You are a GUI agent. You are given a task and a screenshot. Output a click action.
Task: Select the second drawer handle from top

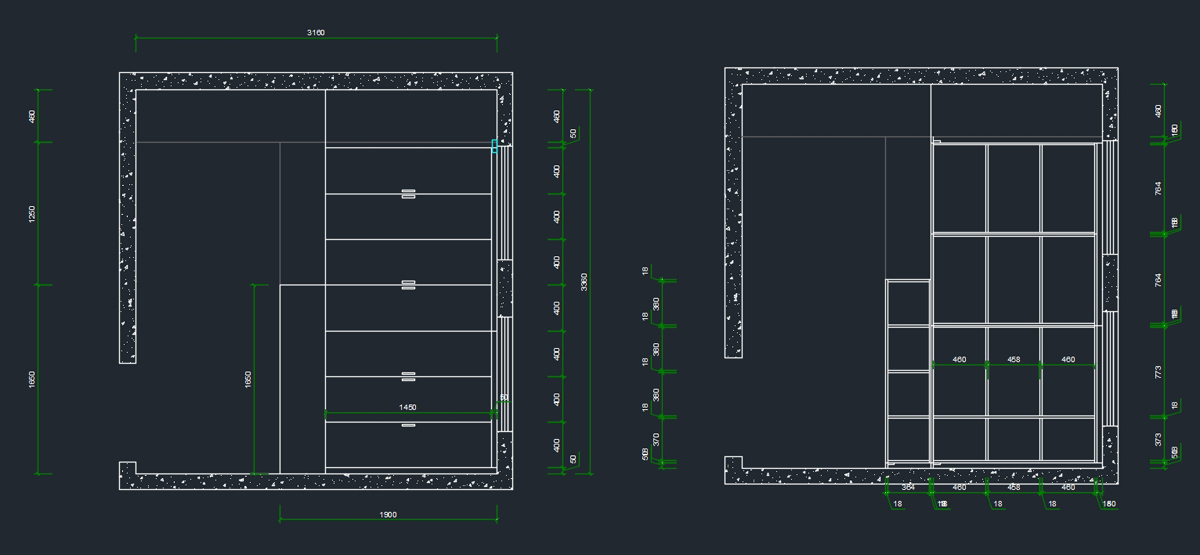408,285
